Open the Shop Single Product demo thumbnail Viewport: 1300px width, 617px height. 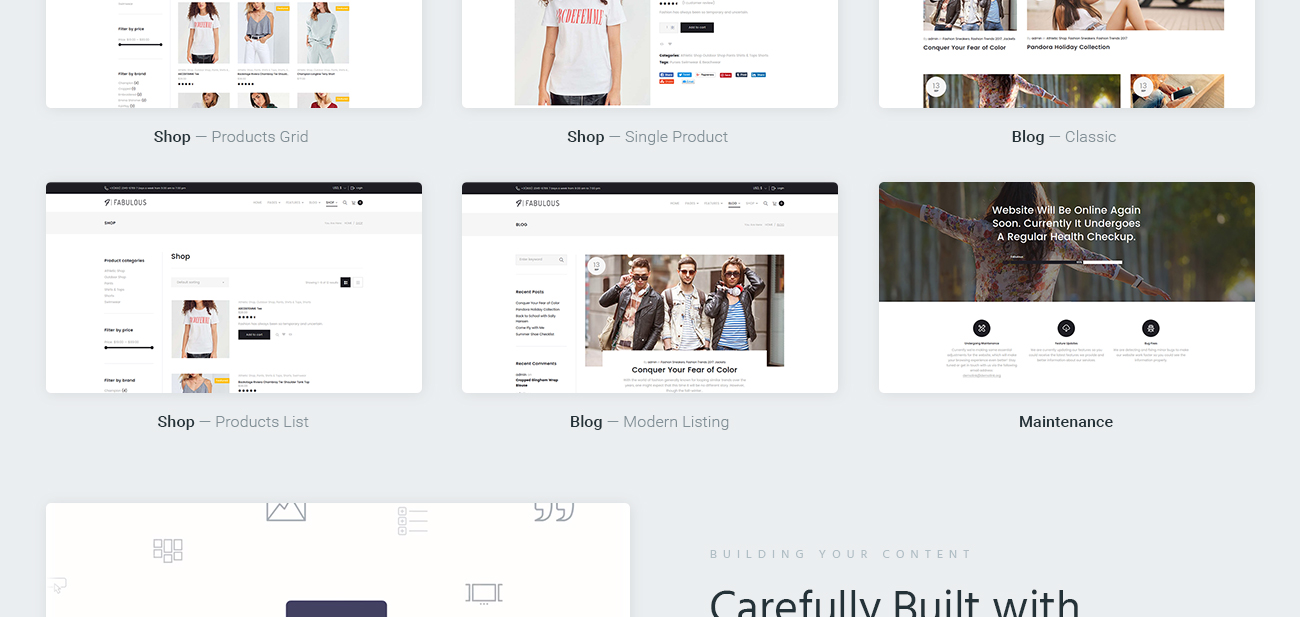click(x=650, y=54)
